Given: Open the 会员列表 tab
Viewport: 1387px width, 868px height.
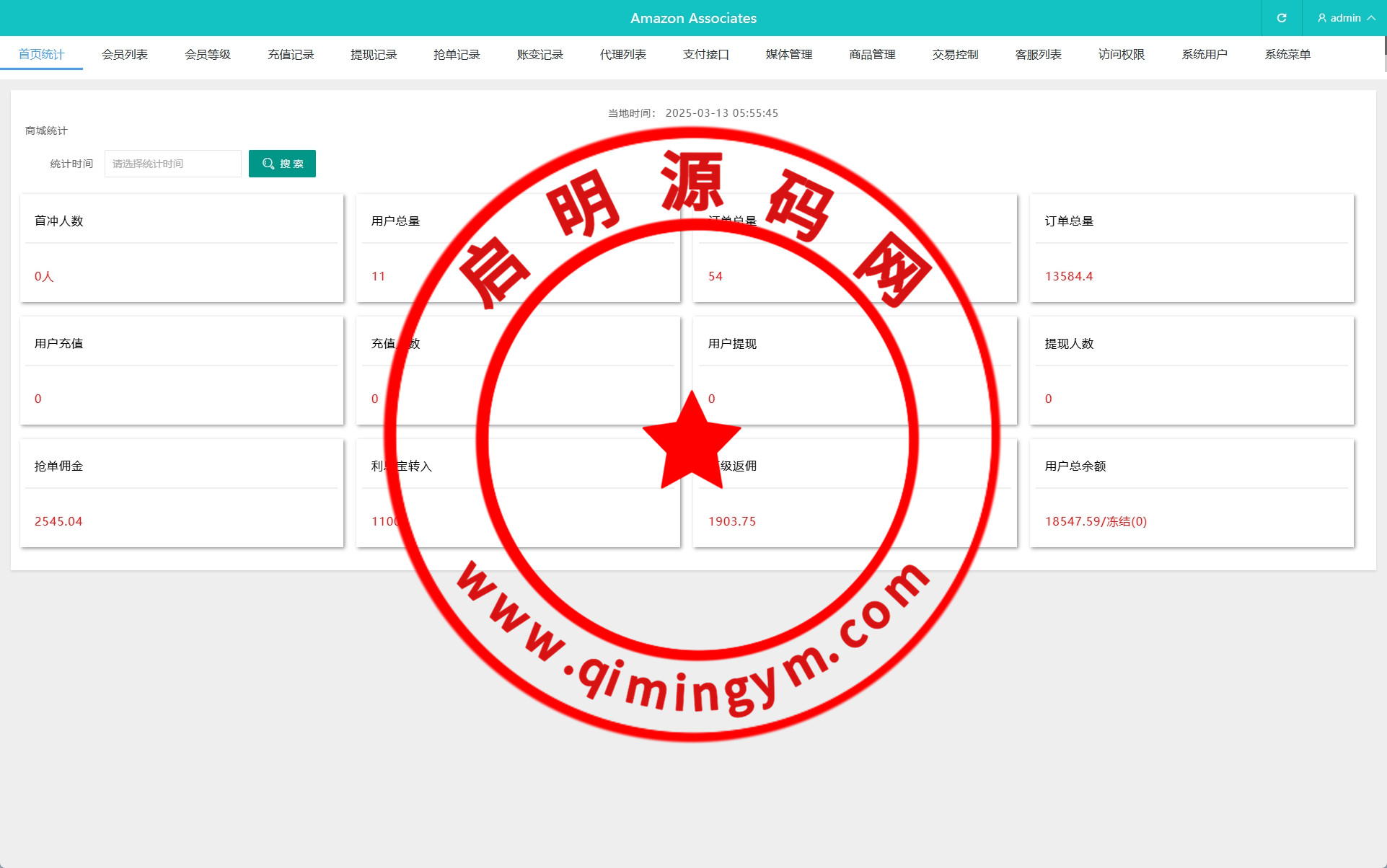Looking at the screenshot, I should tap(124, 55).
